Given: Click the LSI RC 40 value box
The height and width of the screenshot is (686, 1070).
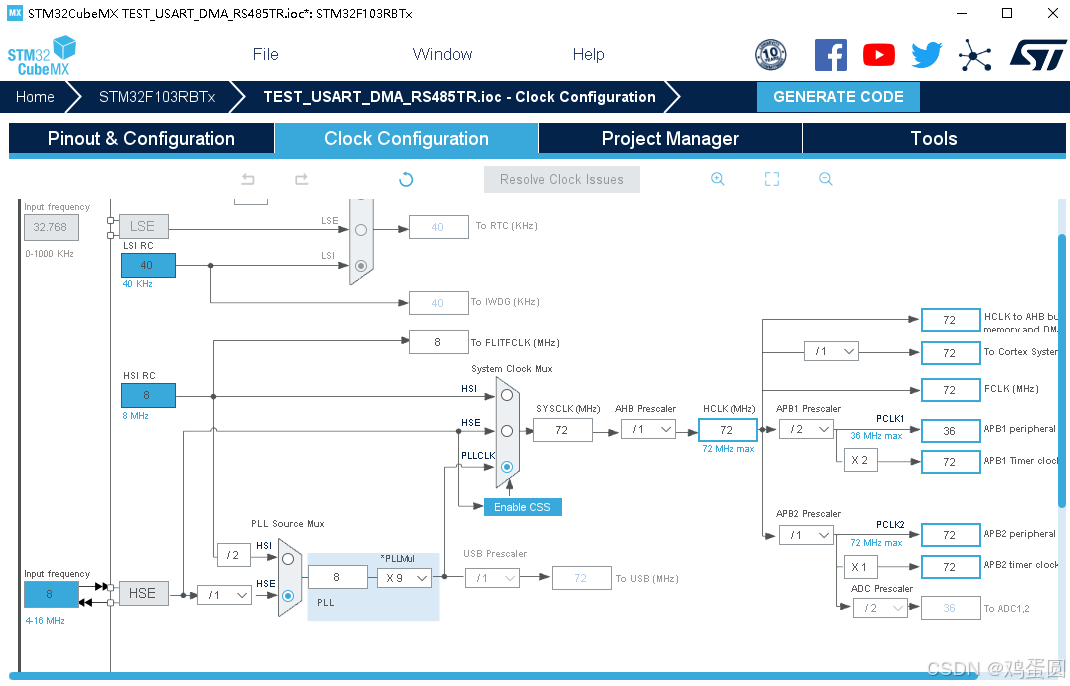Looking at the screenshot, I should (x=148, y=266).
